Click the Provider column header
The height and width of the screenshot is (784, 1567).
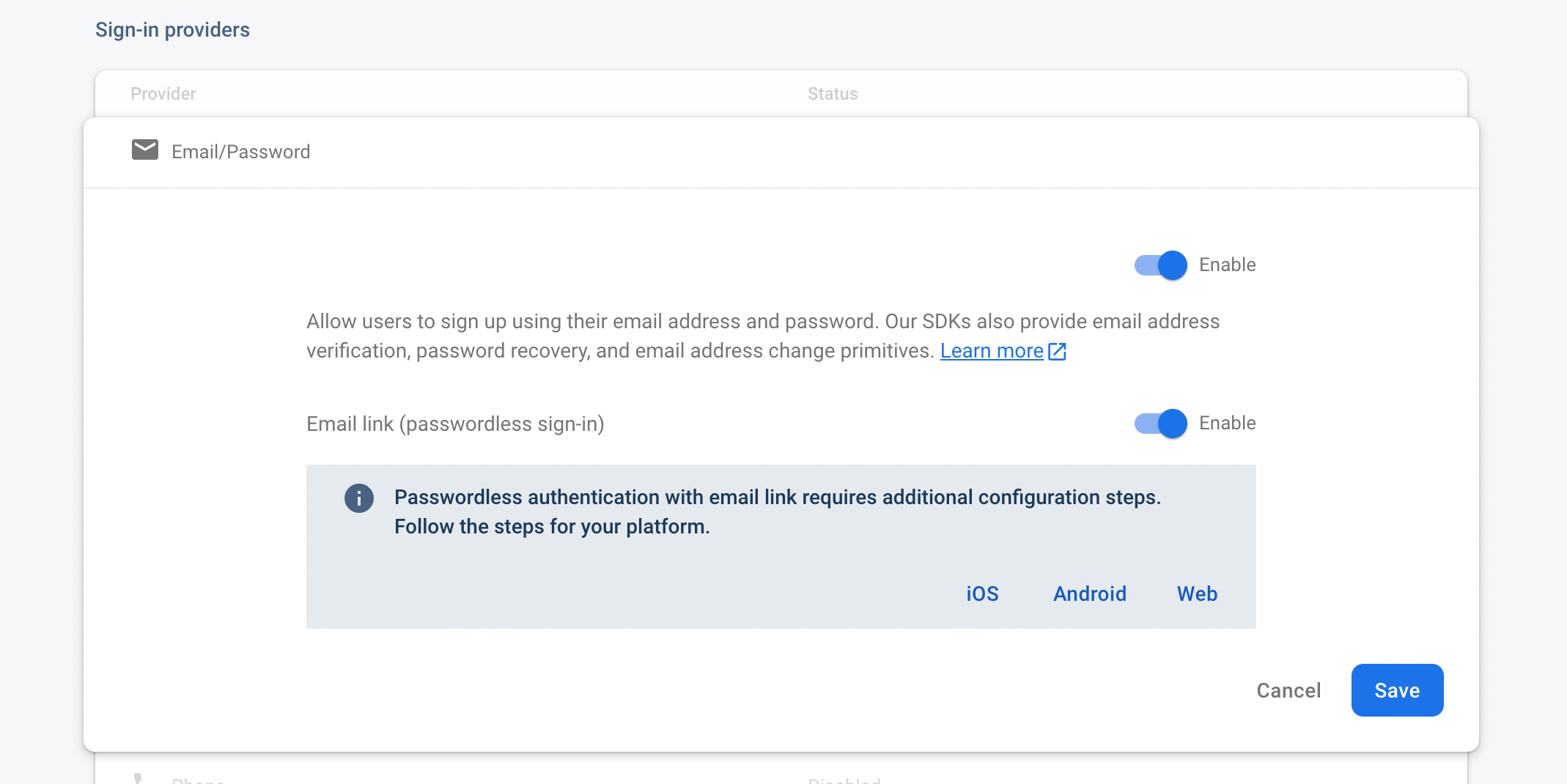pos(163,94)
